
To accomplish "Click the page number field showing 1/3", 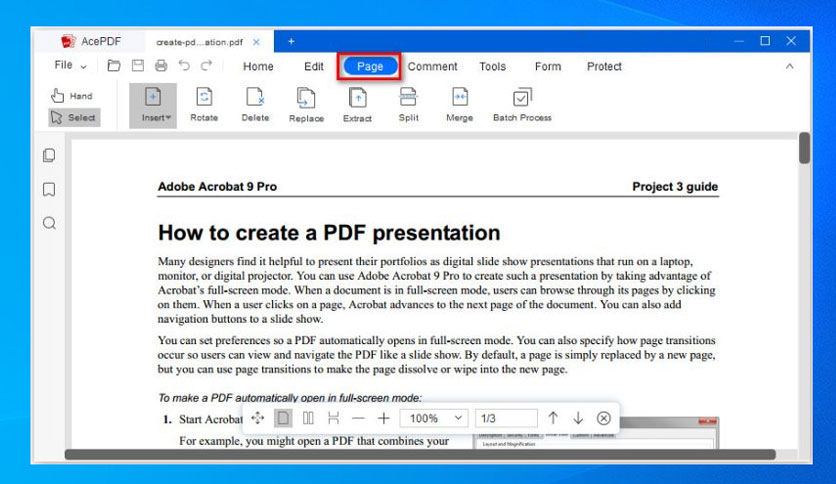I will [x=506, y=418].
